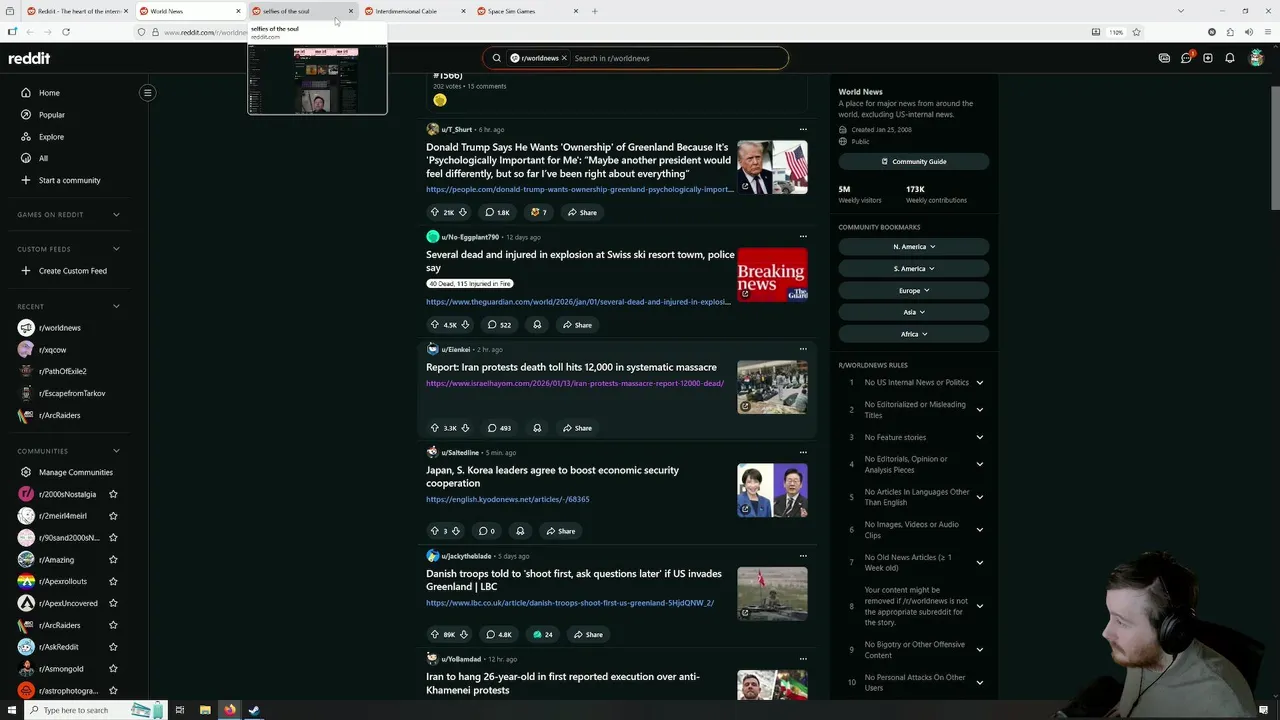Open the notifications bell in Reddit header
Screen dimensions: 1280x720
coord(1230,58)
